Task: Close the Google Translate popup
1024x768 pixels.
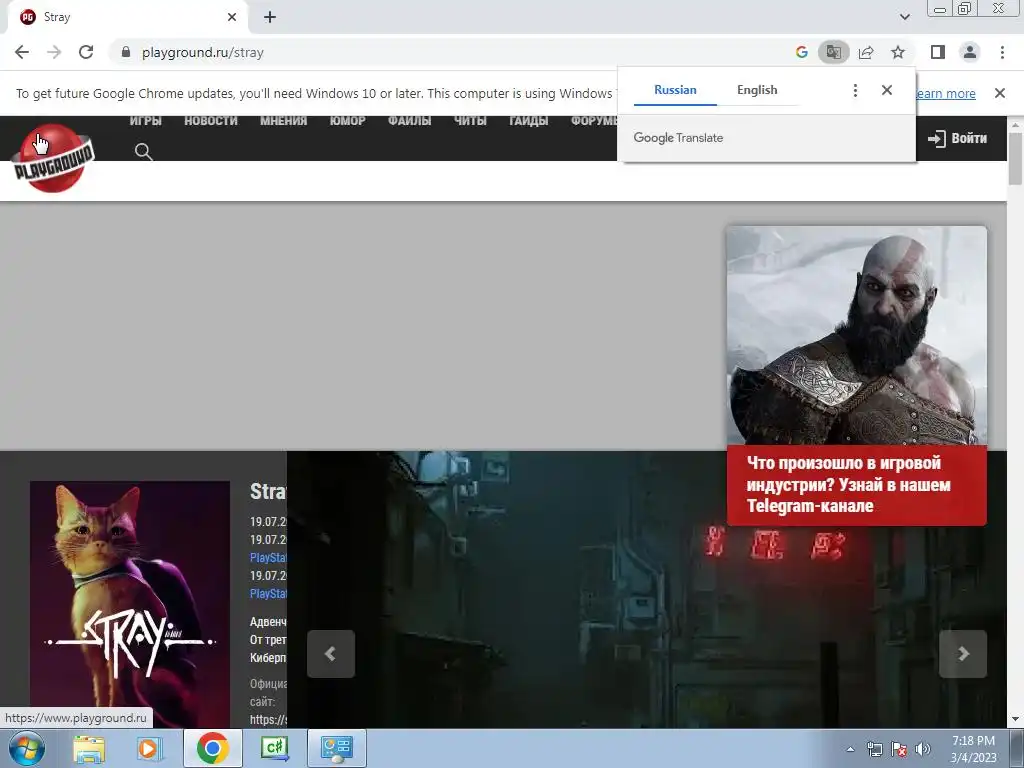Action: pos(886,90)
